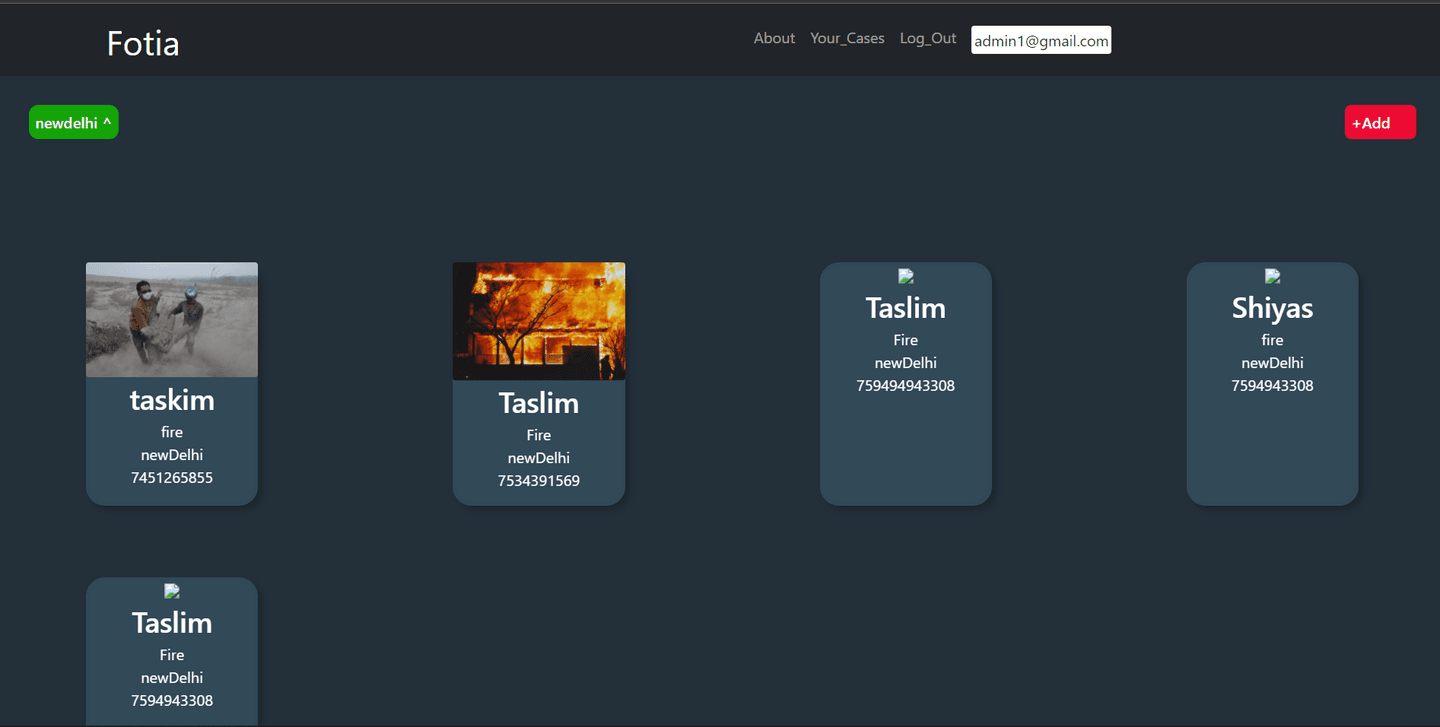Click broken image icon on Shiyas card
The height and width of the screenshot is (727, 1440).
tap(1272, 276)
